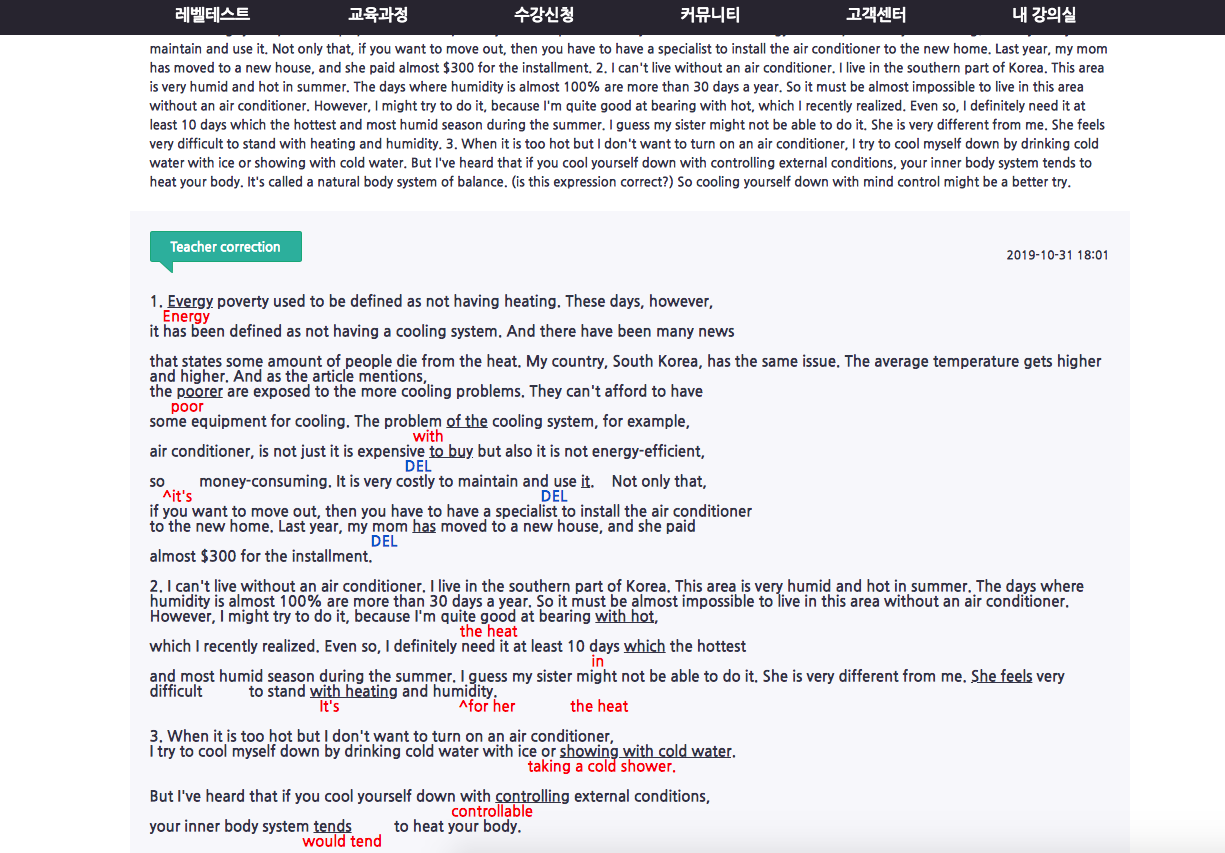Click the underlined phrase "to buy"

coord(451,451)
